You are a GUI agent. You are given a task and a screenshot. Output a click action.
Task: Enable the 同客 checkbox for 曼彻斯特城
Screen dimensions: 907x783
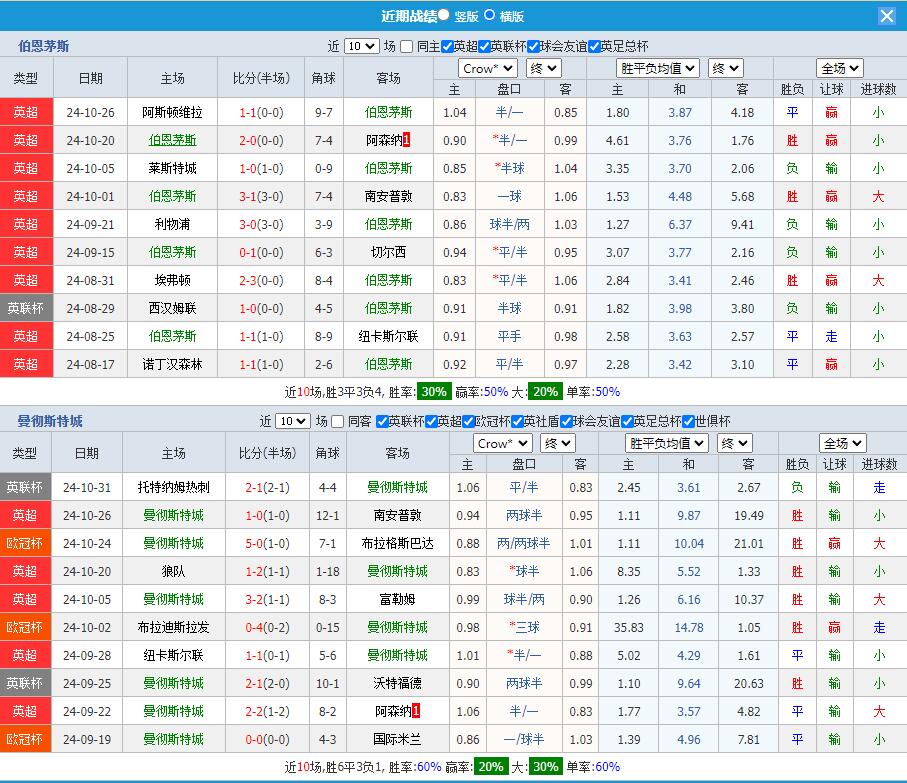click(x=337, y=421)
